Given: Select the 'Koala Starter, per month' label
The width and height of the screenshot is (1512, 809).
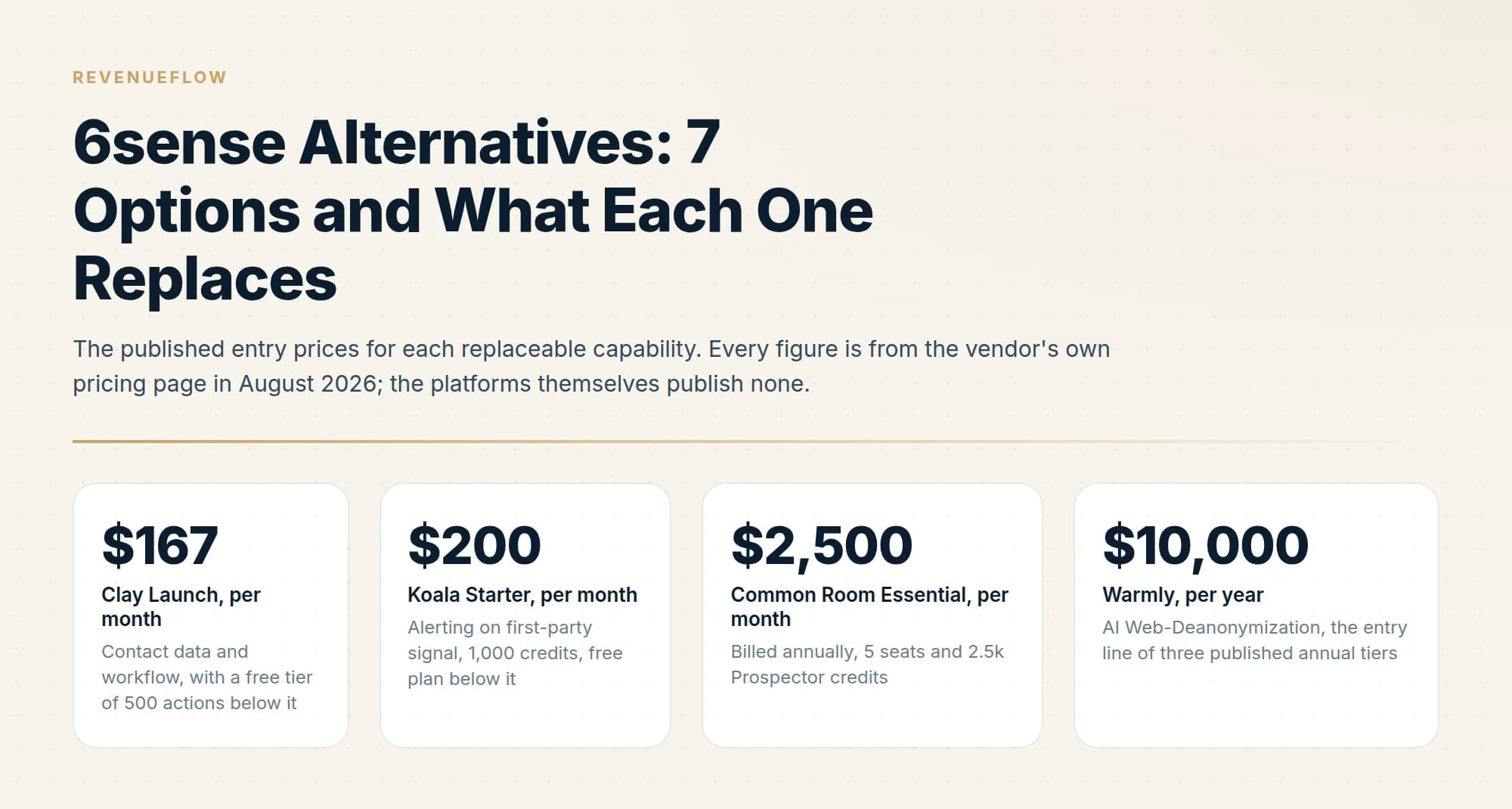Looking at the screenshot, I should pyautogui.click(x=522, y=595).
